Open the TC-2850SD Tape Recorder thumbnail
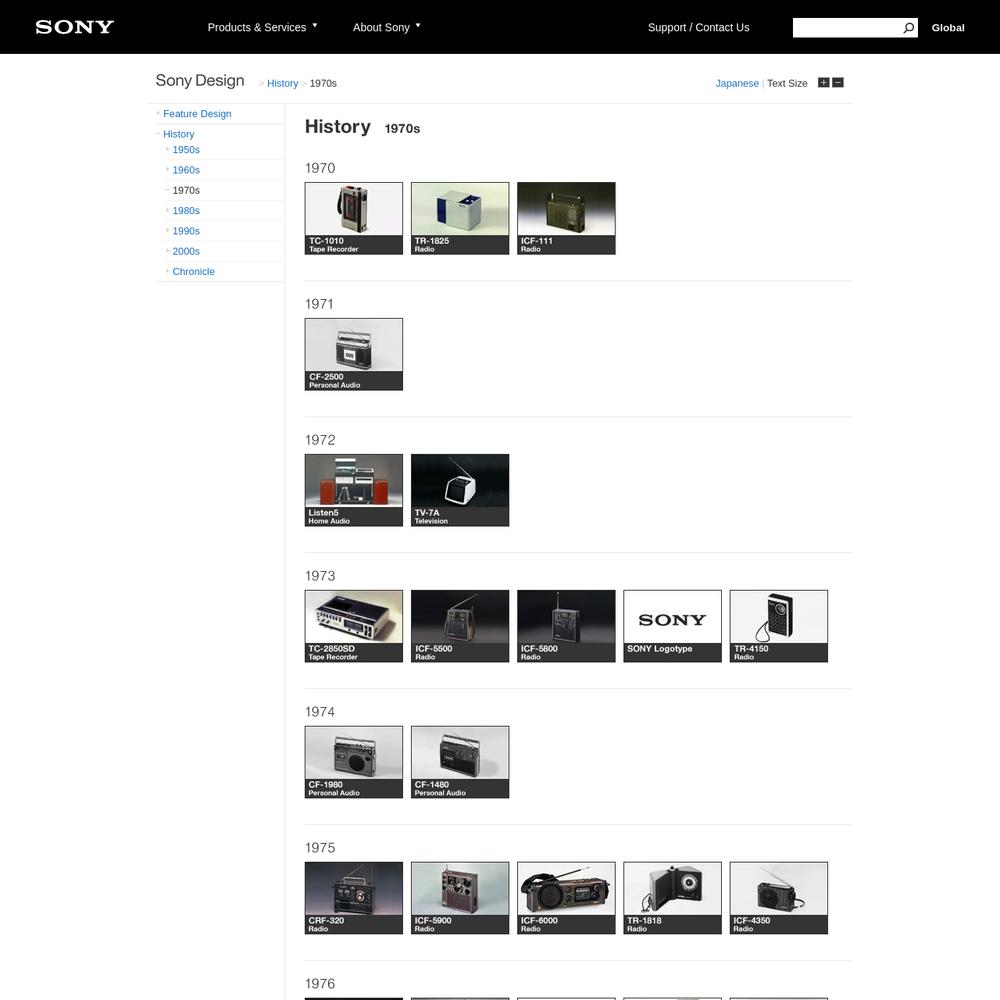The width and height of the screenshot is (1000, 1000). pos(354,626)
